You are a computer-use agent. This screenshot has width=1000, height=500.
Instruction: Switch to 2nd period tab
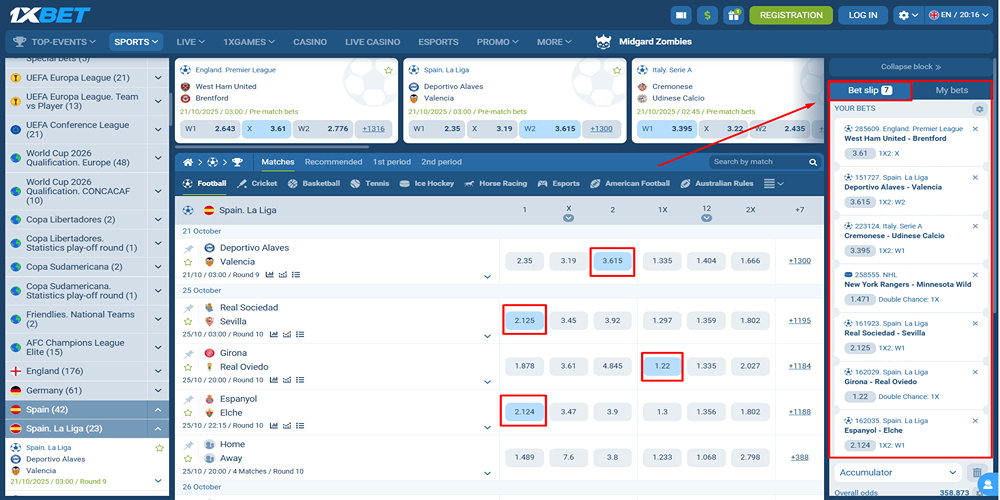[x=441, y=162]
